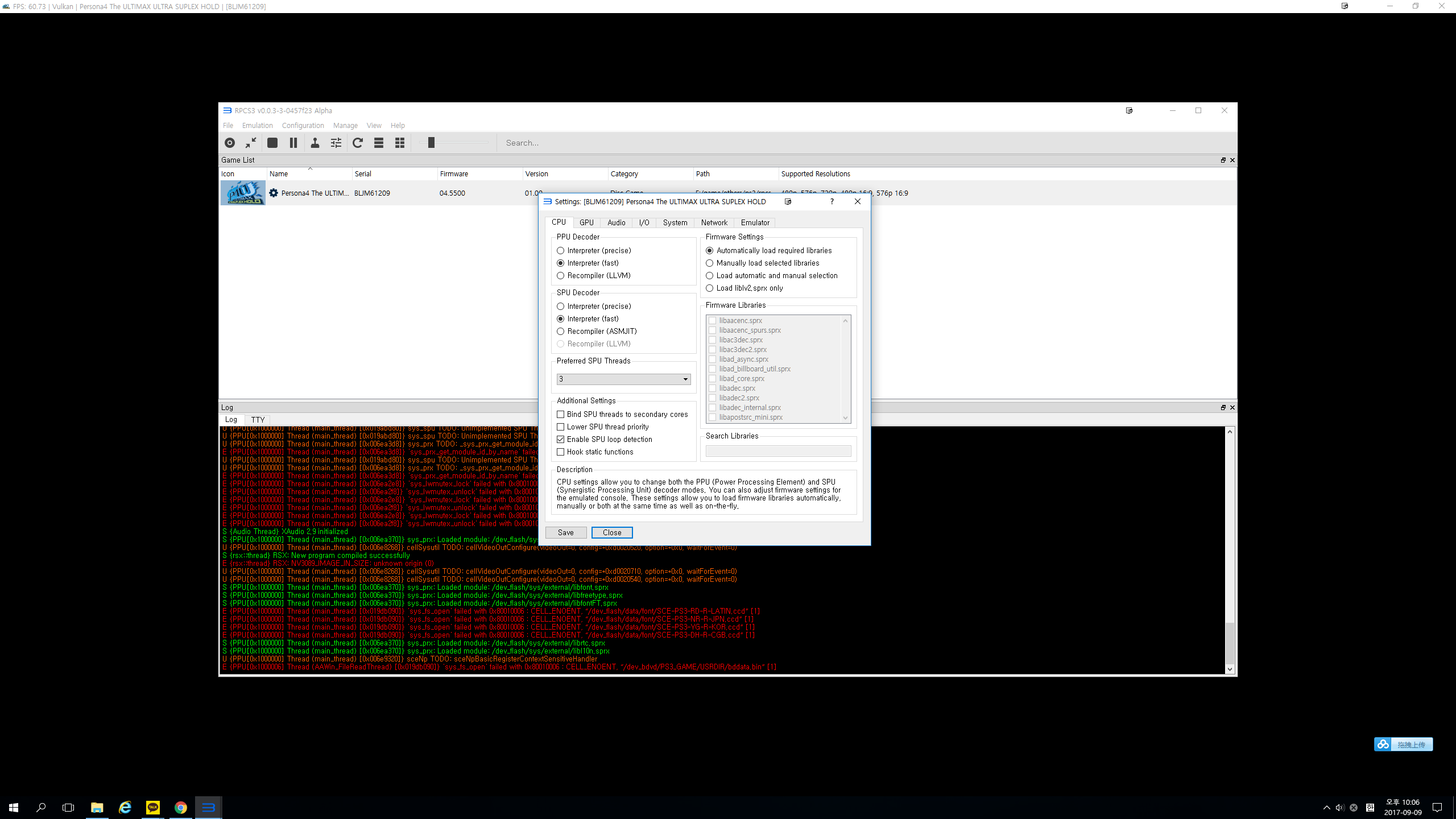Open the Manage menu

345,125
